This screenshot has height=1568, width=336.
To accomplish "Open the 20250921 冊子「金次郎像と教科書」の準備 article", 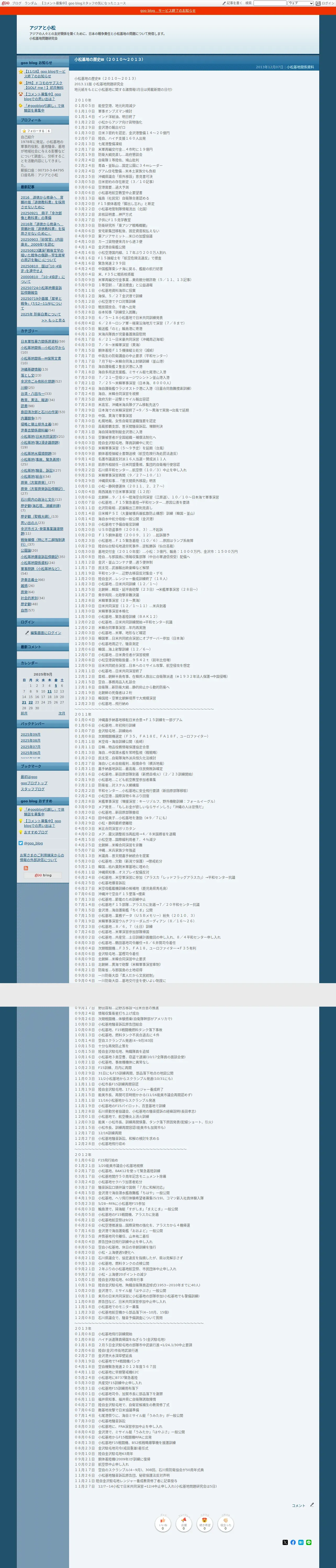I will tap(41, 216).
